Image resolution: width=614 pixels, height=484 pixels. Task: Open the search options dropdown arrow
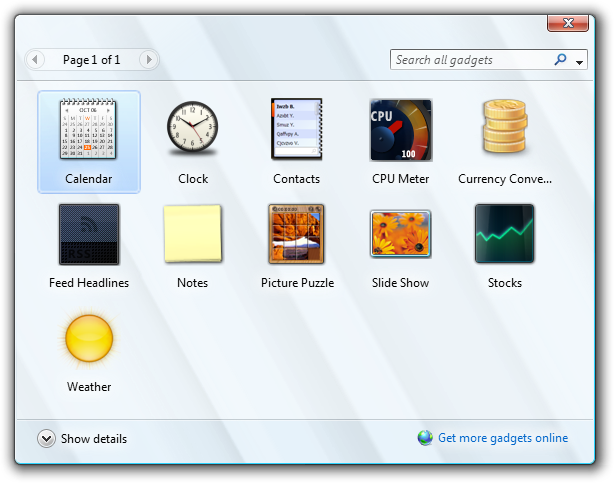[x=580, y=62]
